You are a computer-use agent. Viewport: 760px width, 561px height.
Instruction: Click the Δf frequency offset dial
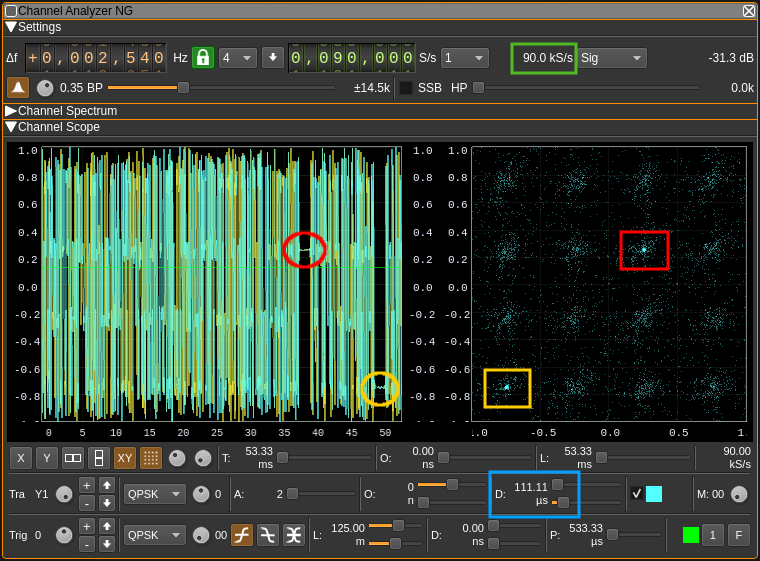tap(95, 58)
